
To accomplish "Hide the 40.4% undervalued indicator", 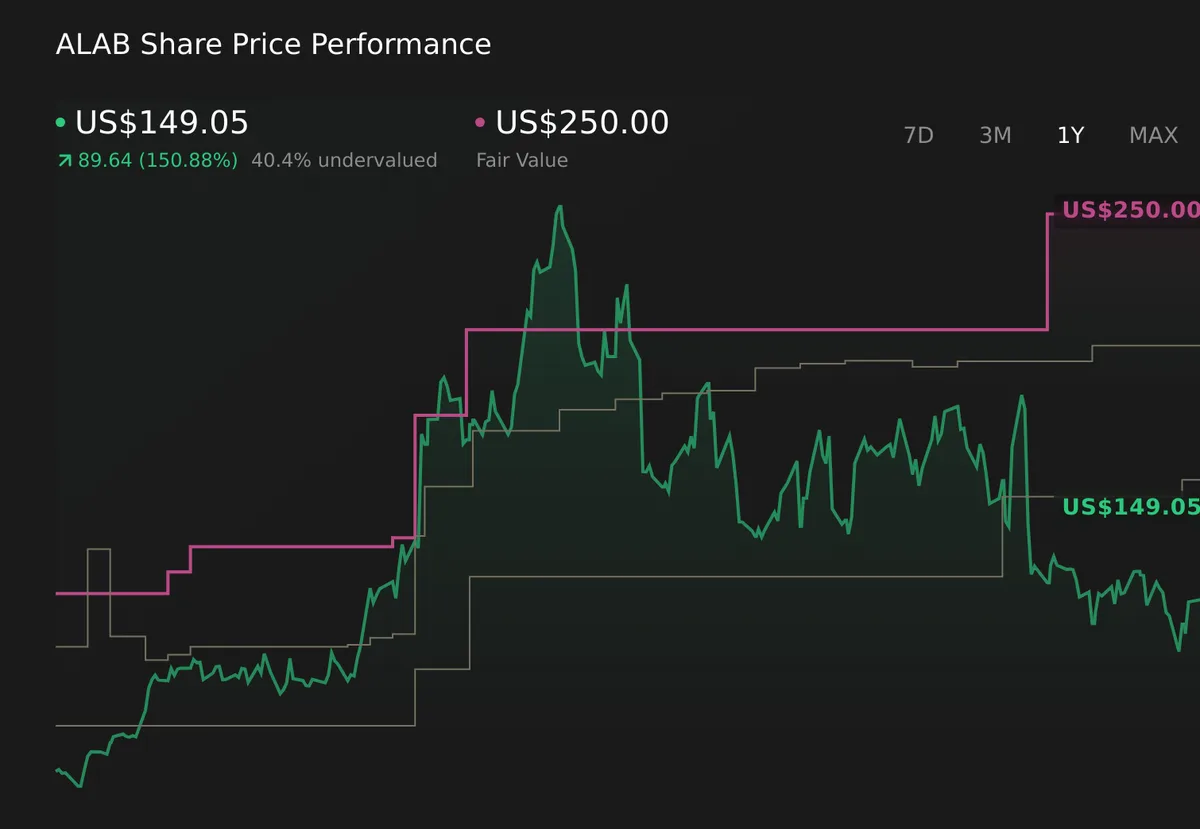I will [x=345, y=160].
